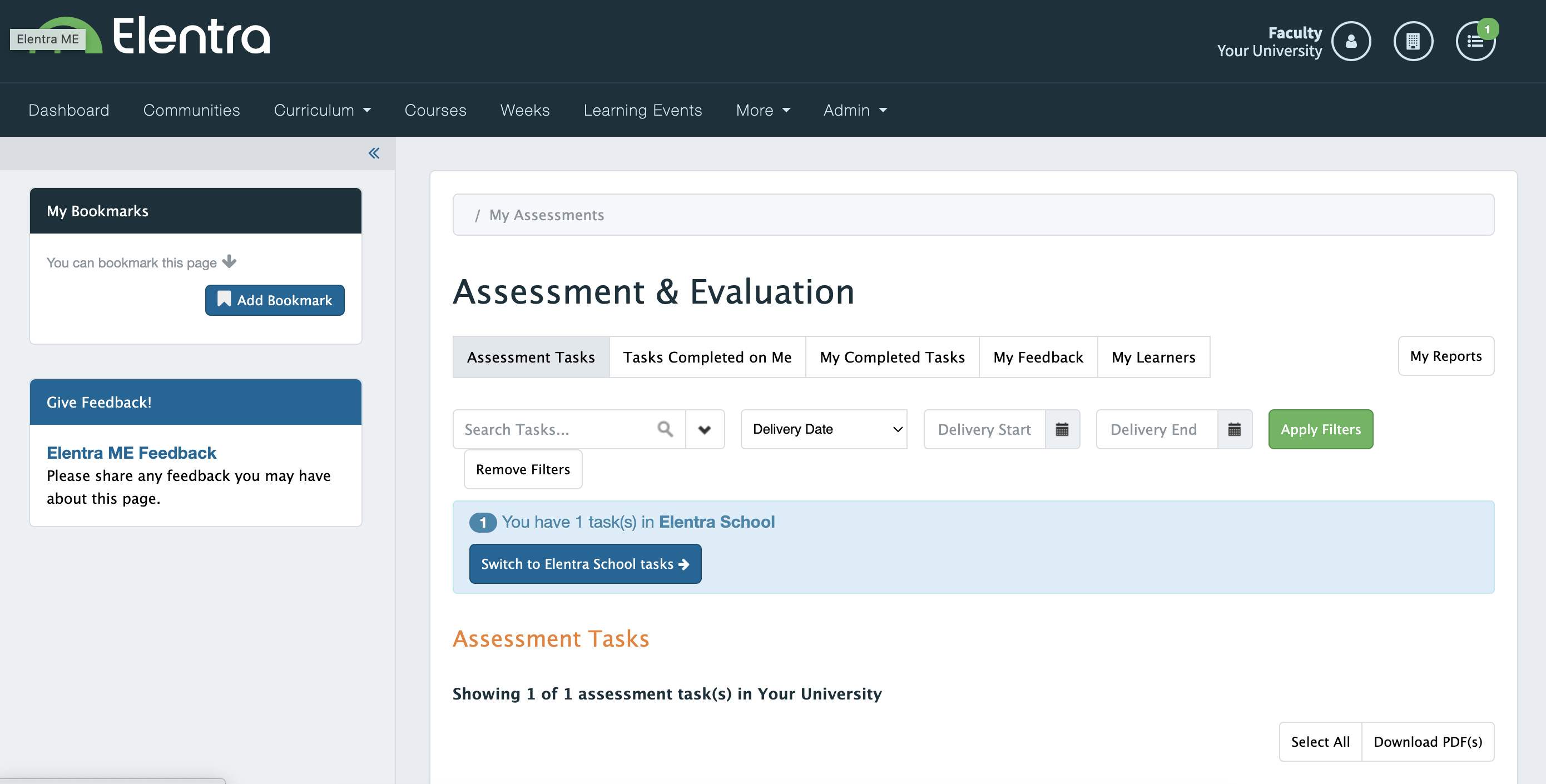Click the Add Bookmark button

coord(275,300)
